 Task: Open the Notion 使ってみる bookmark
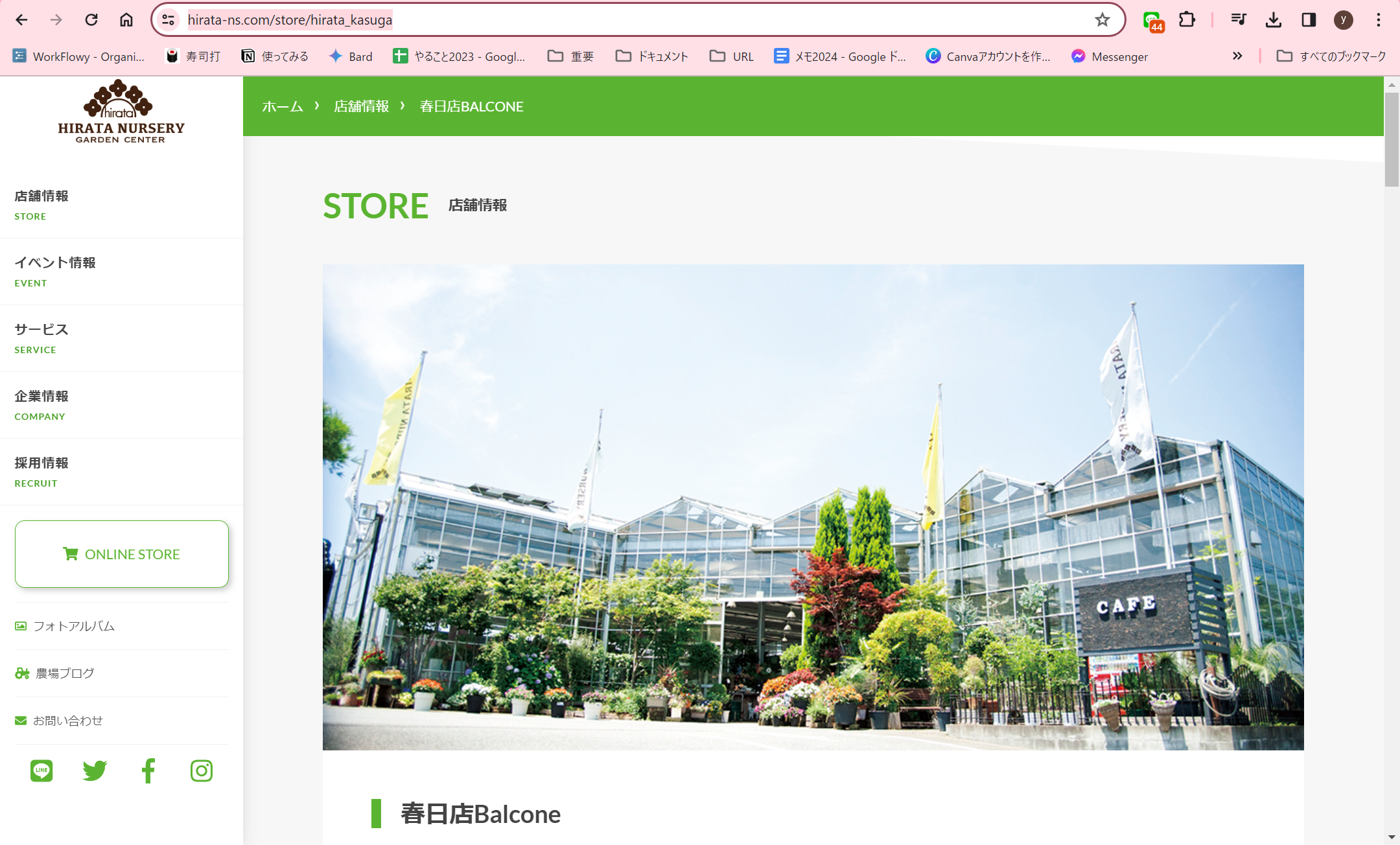point(275,56)
